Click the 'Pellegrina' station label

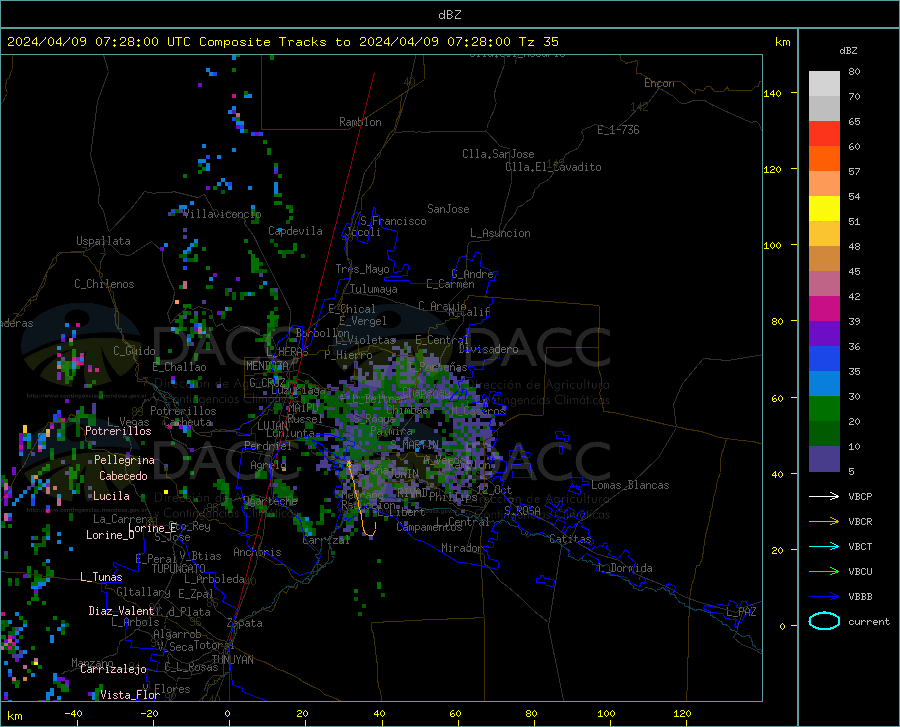[124, 460]
